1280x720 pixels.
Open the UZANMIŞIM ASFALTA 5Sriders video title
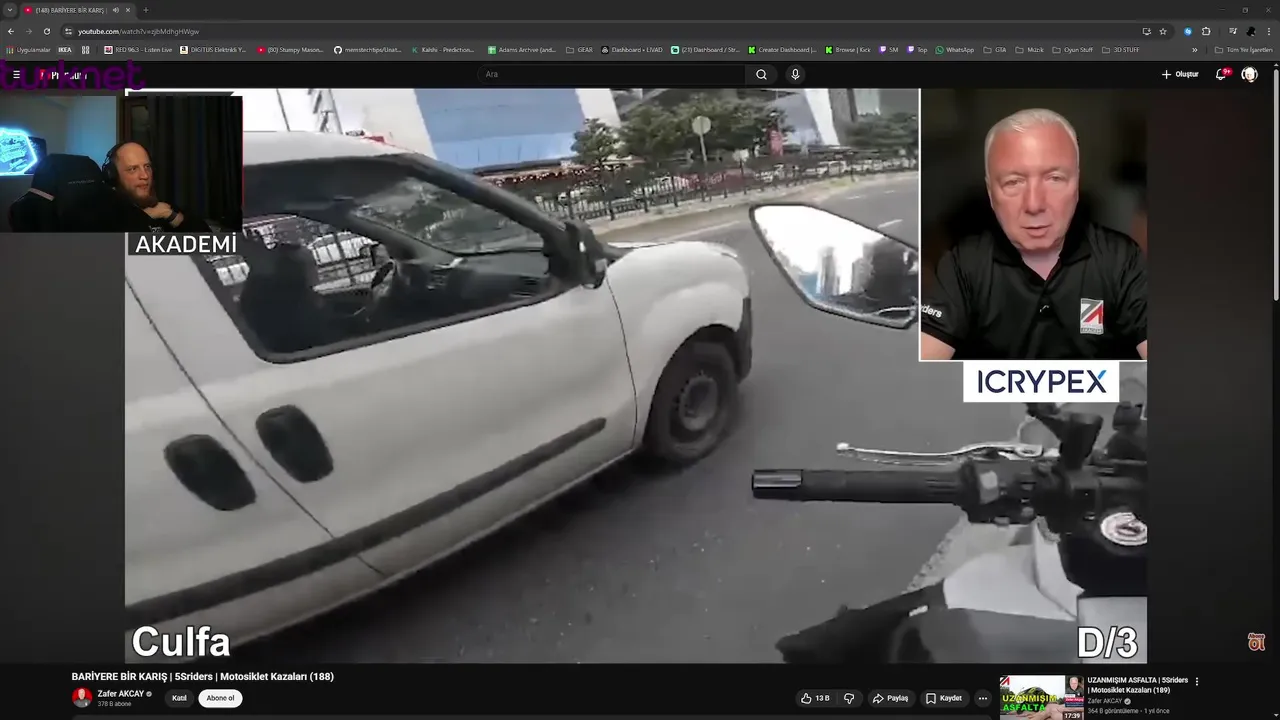tap(1138, 685)
